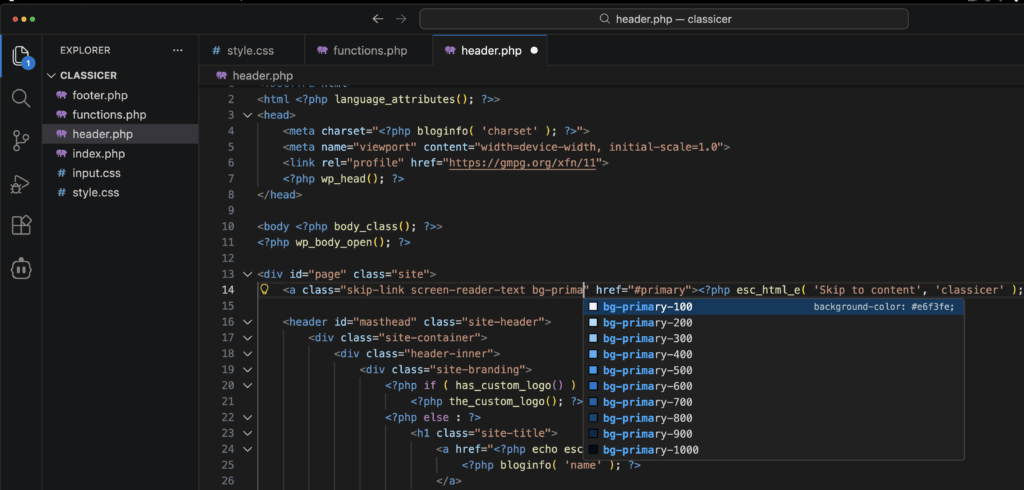1024x490 pixels.
Task: Fold the h1 site-title at line 23
Action: 247,433
